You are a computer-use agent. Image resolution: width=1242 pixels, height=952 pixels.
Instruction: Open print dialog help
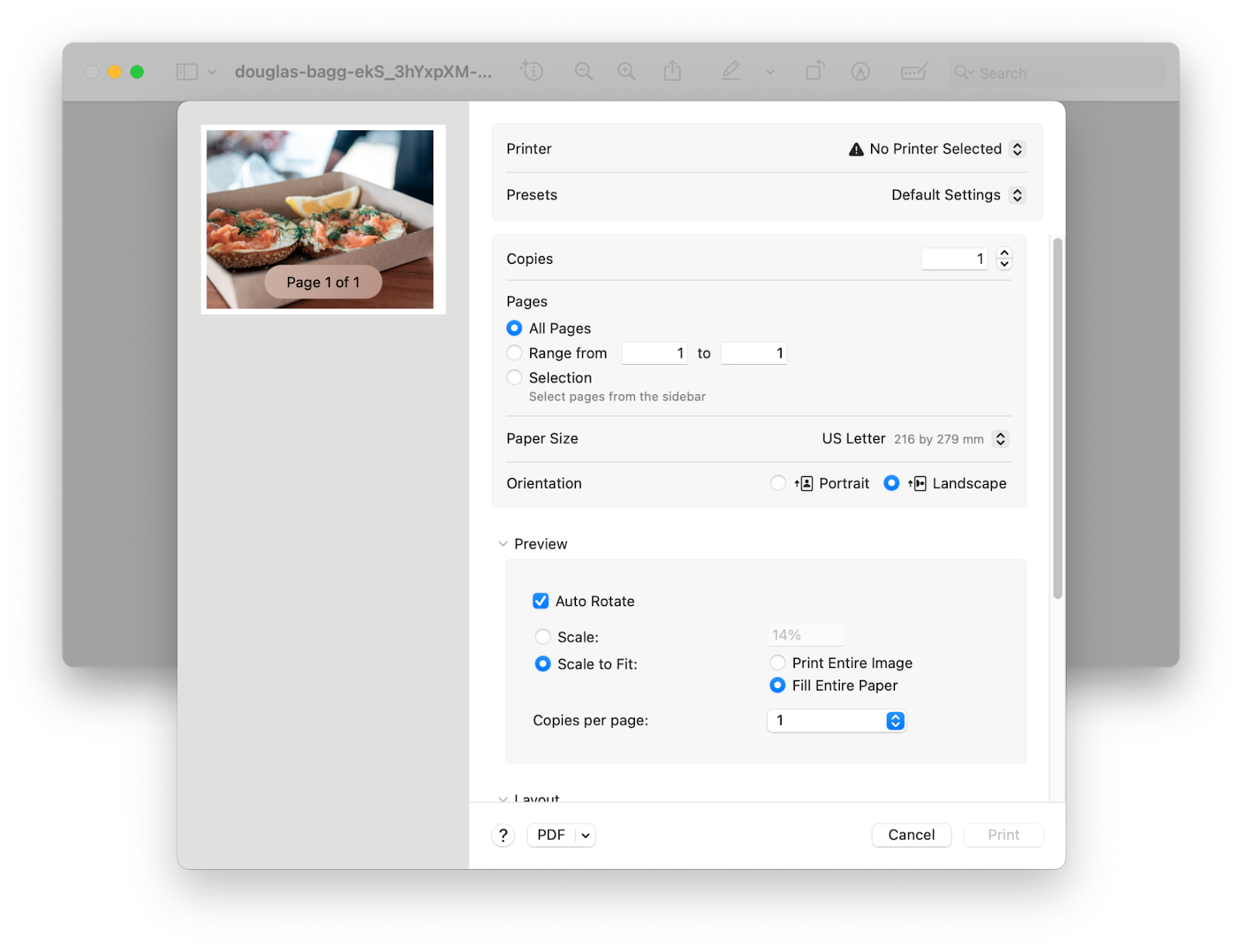[502, 835]
